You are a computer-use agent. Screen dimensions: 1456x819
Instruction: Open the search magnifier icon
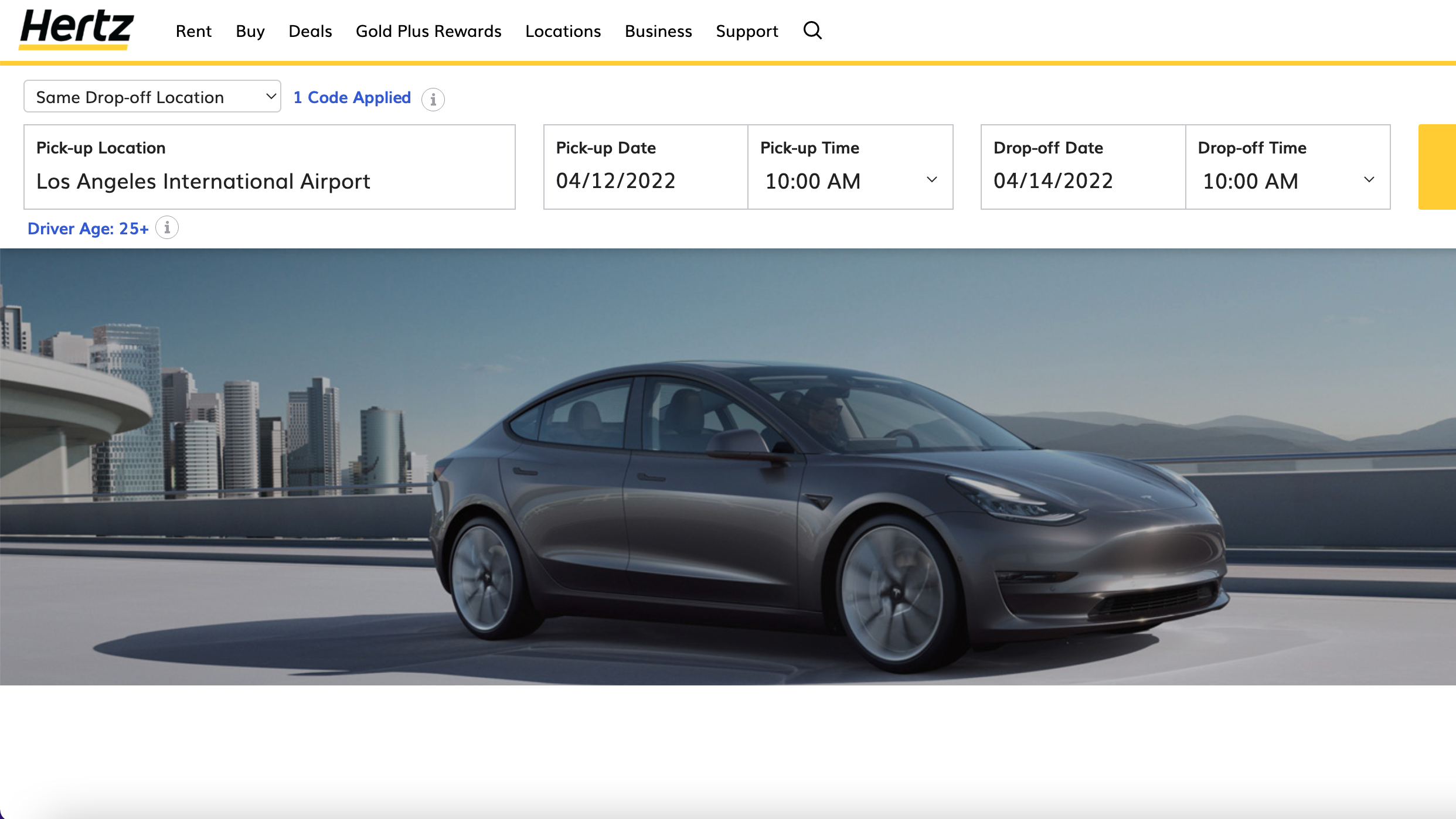pos(812,30)
